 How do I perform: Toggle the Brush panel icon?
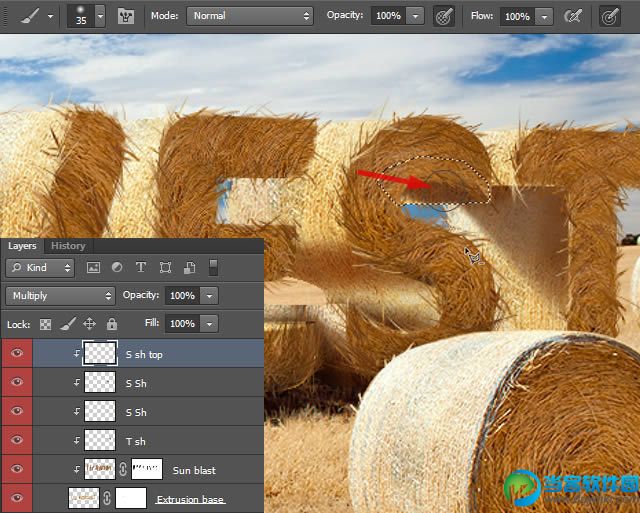126,16
